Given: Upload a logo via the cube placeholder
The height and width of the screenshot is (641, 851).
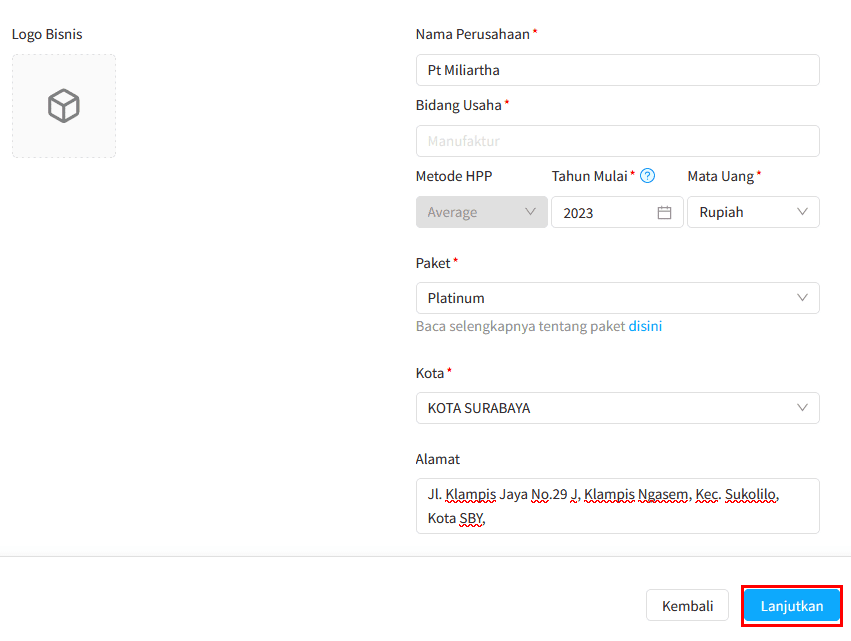Looking at the screenshot, I should (x=64, y=106).
